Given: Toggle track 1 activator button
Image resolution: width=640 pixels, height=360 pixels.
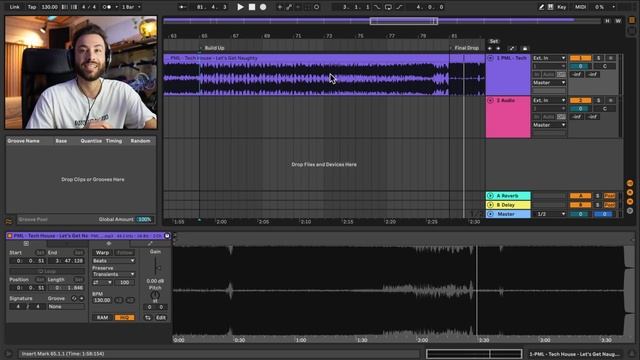Looking at the screenshot, I should [x=580, y=58].
